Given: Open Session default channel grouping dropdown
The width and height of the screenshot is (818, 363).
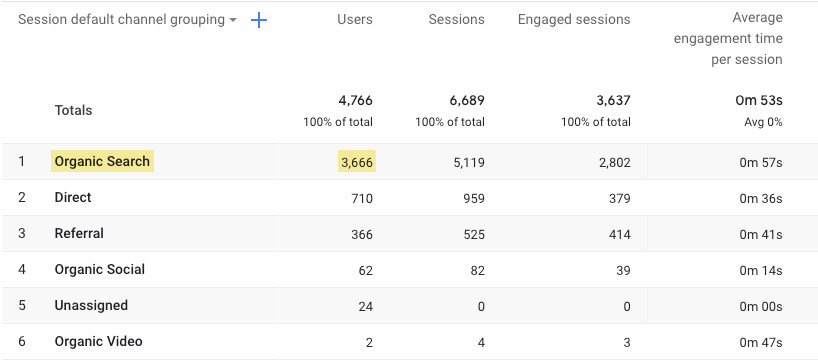Looking at the screenshot, I should (127, 20).
